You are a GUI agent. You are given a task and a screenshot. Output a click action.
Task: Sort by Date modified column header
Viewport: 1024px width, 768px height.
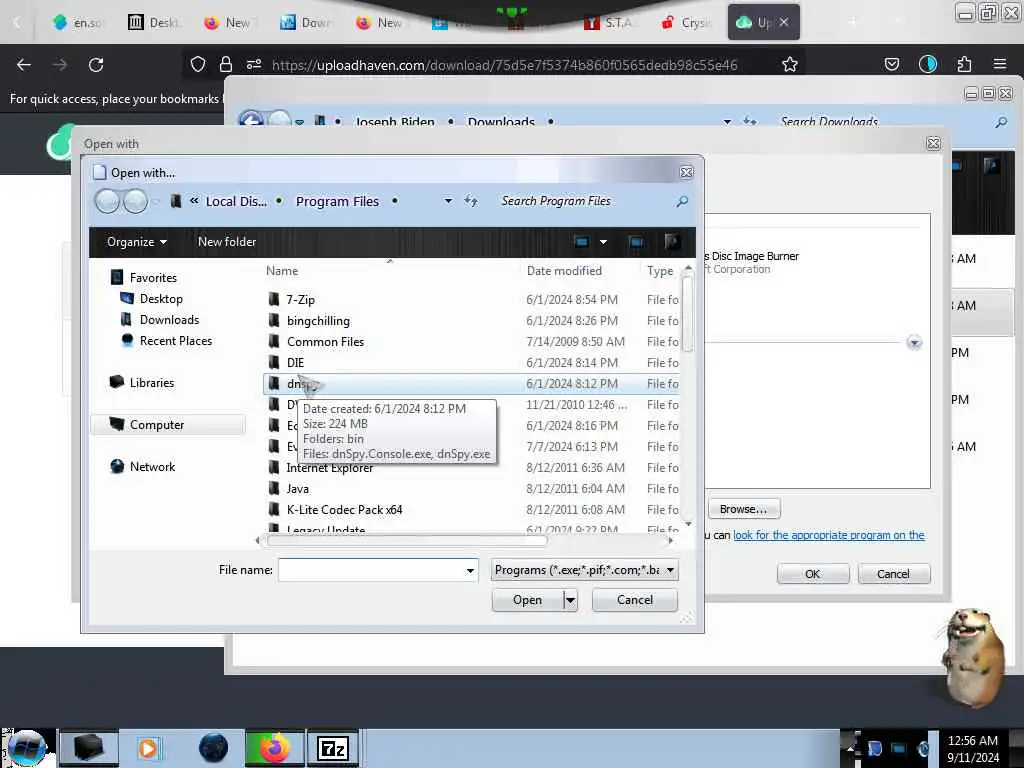(564, 270)
